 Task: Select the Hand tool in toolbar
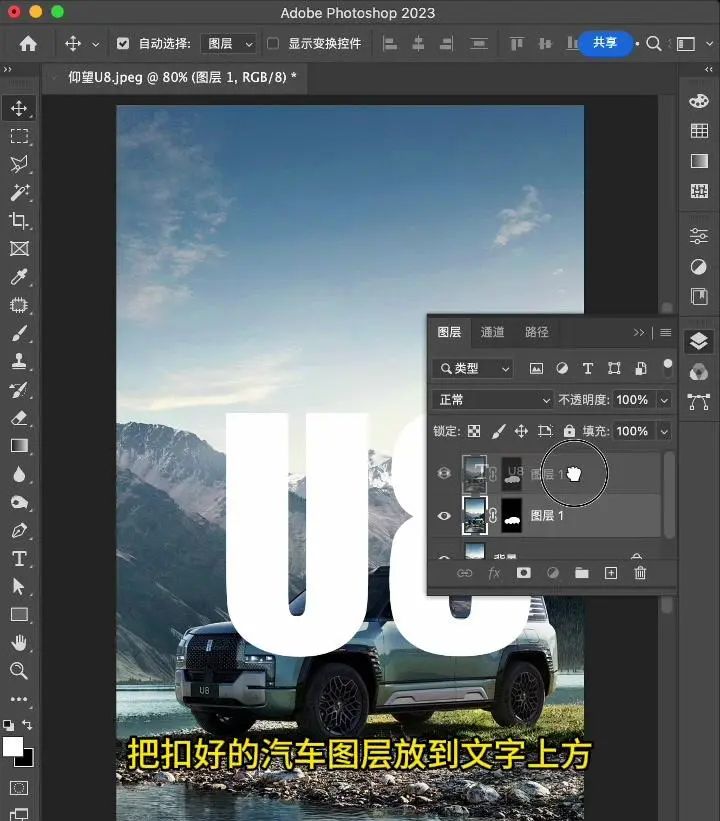pyautogui.click(x=19, y=642)
